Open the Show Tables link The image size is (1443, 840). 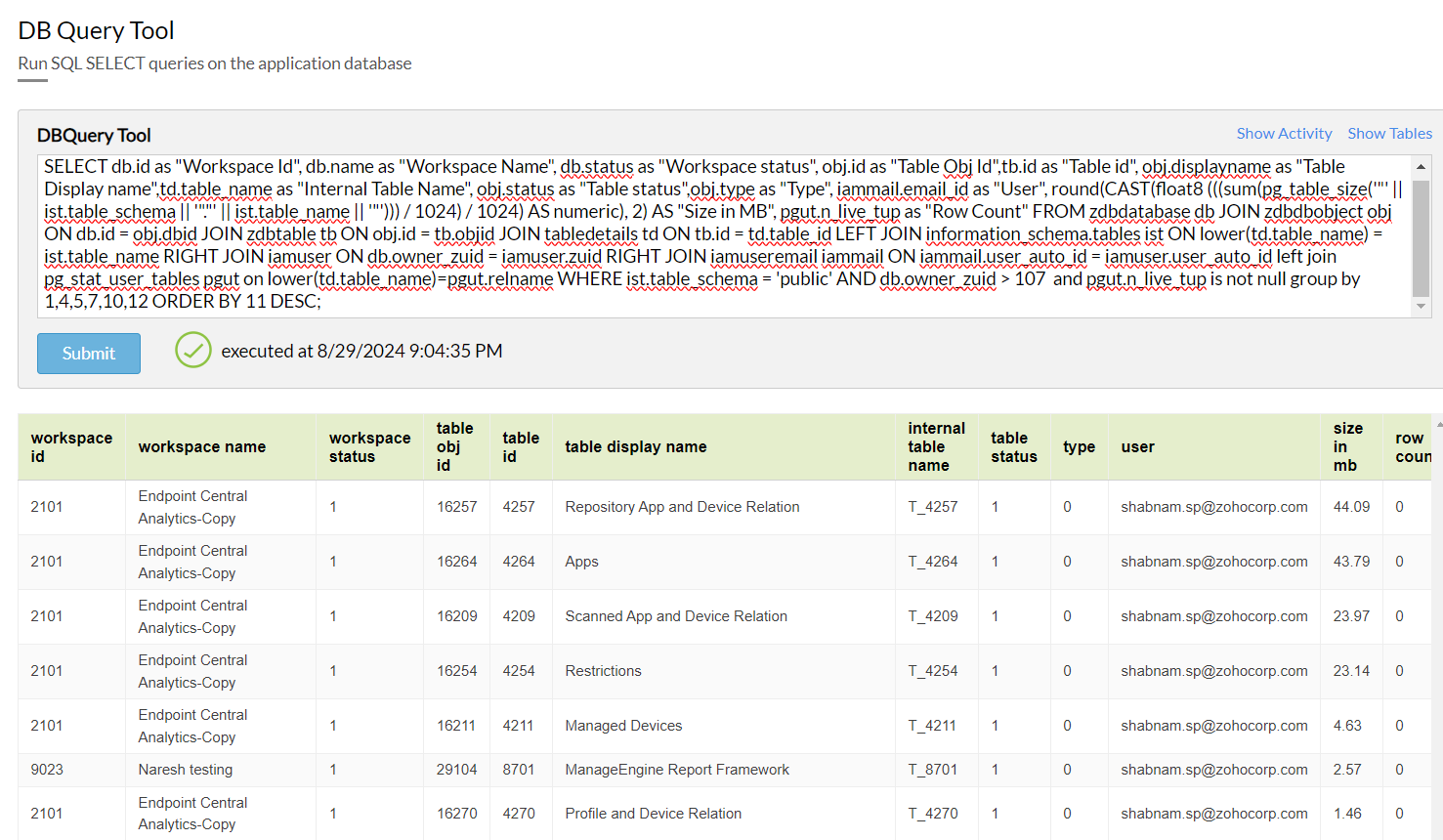(x=1389, y=134)
